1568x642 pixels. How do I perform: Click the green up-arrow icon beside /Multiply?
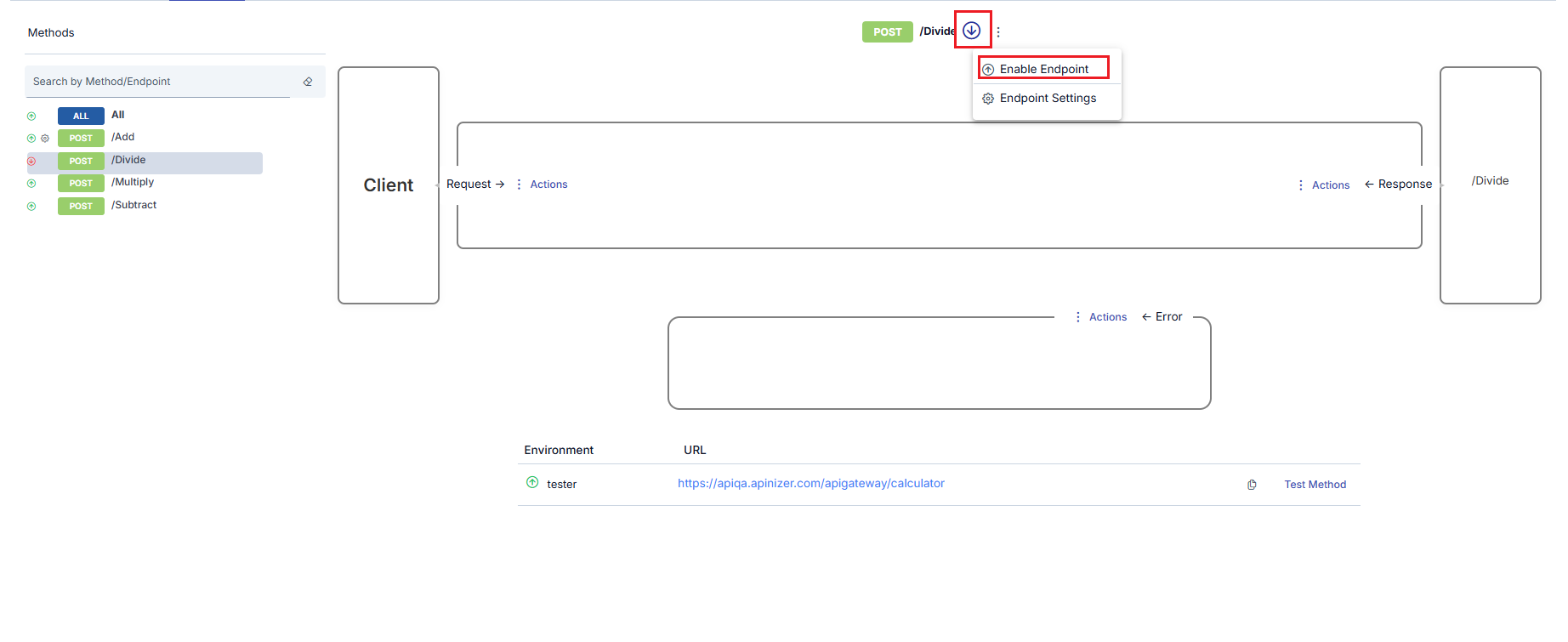point(31,183)
